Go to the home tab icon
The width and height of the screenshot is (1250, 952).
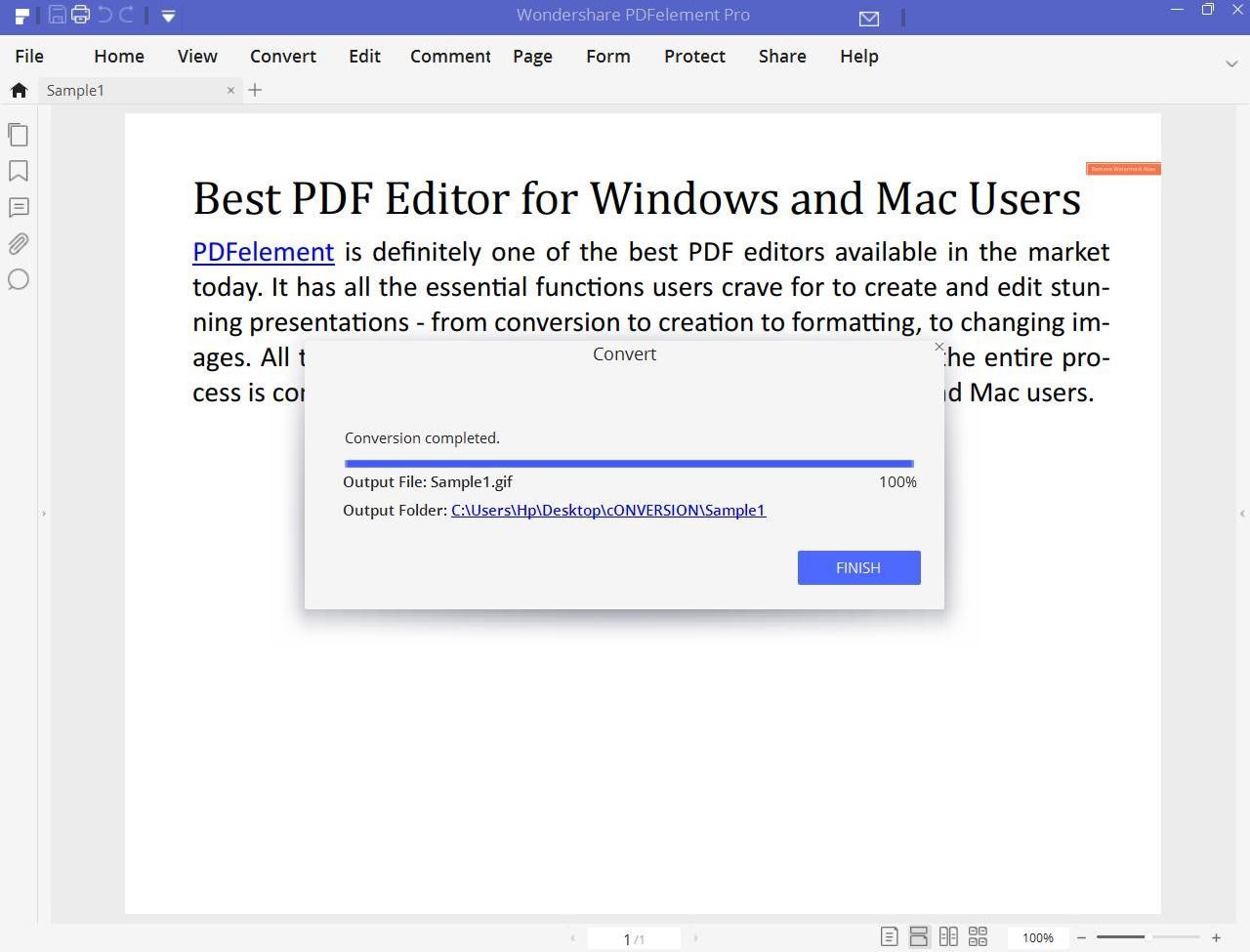(x=19, y=90)
